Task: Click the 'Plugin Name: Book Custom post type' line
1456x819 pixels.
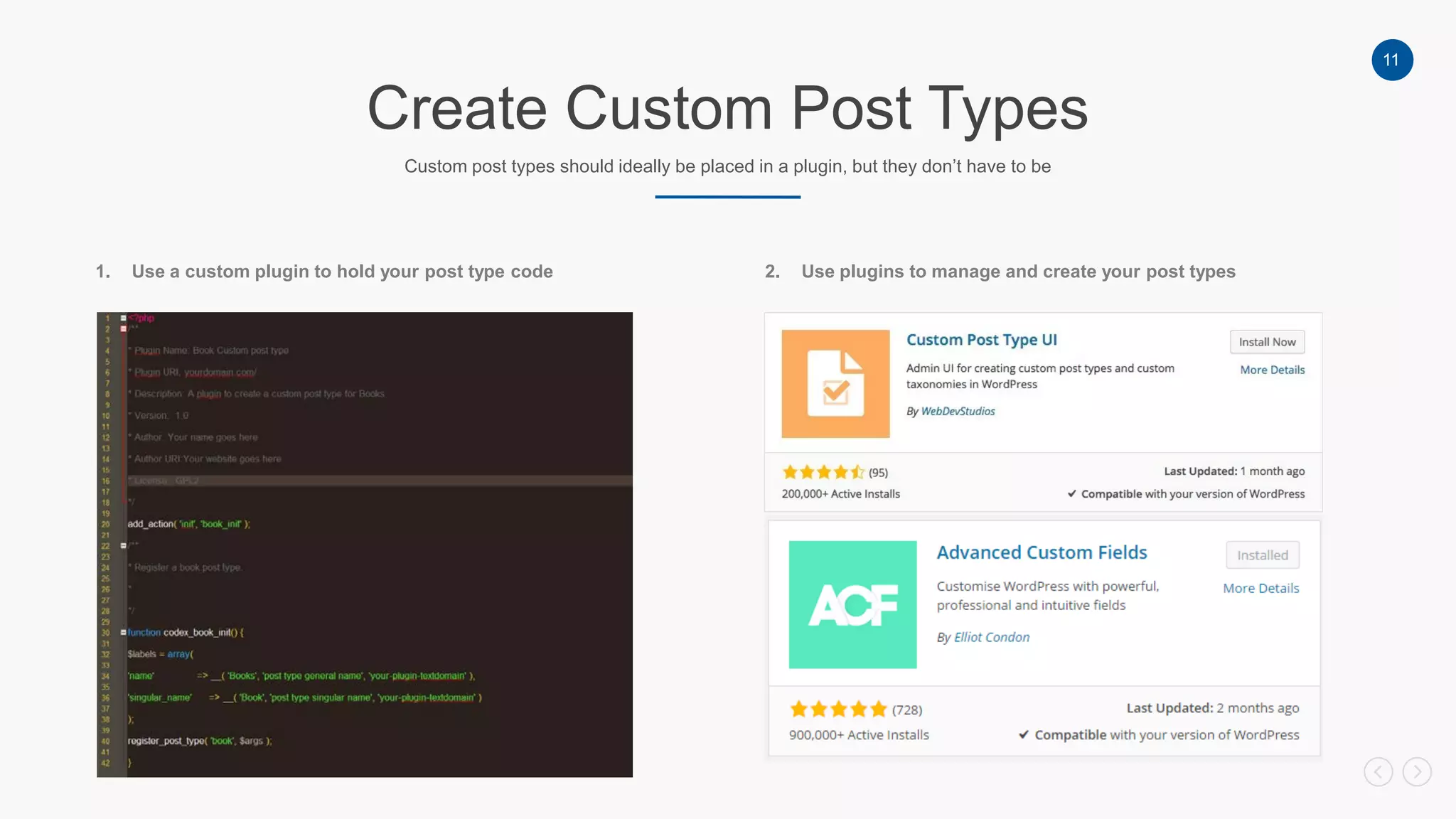Action: 208,350
